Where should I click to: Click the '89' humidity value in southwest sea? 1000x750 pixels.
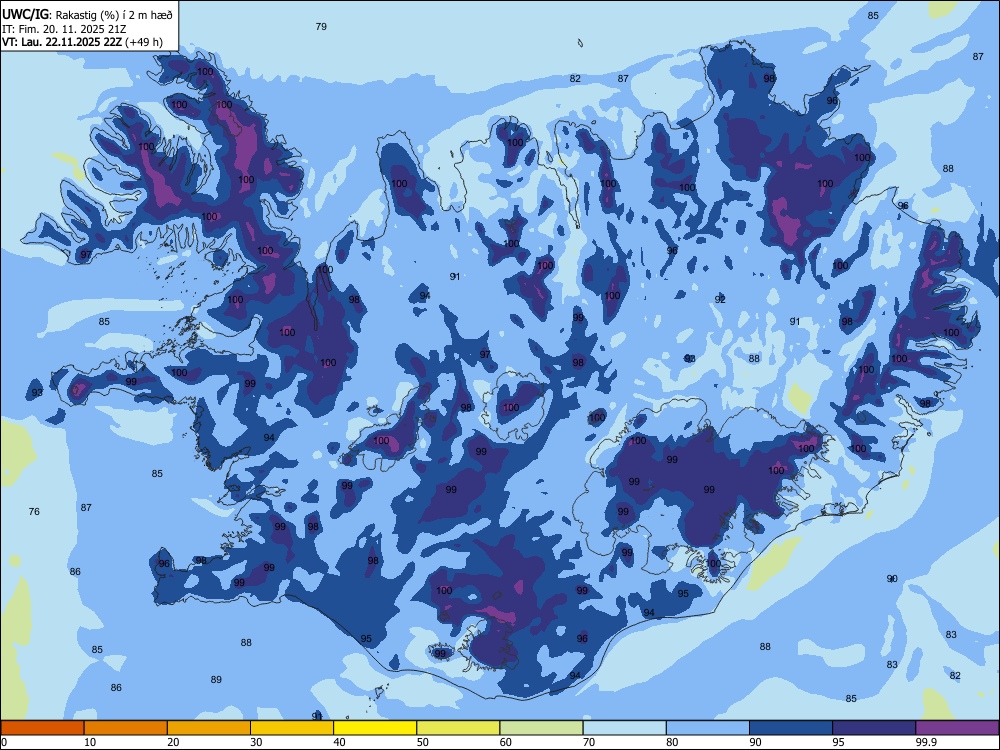click(x=216, y=680)
